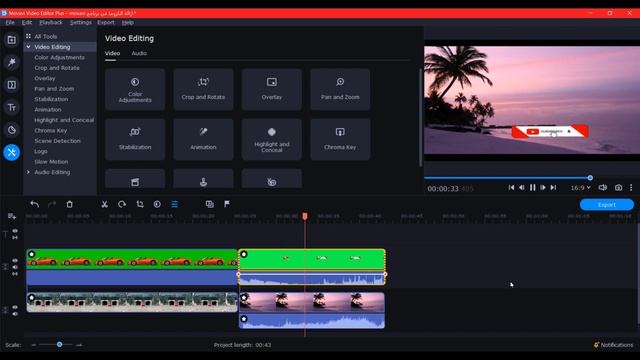Open the Filters magic wand sidebar tab
640x360 pixels.
[x=11, y=62]
